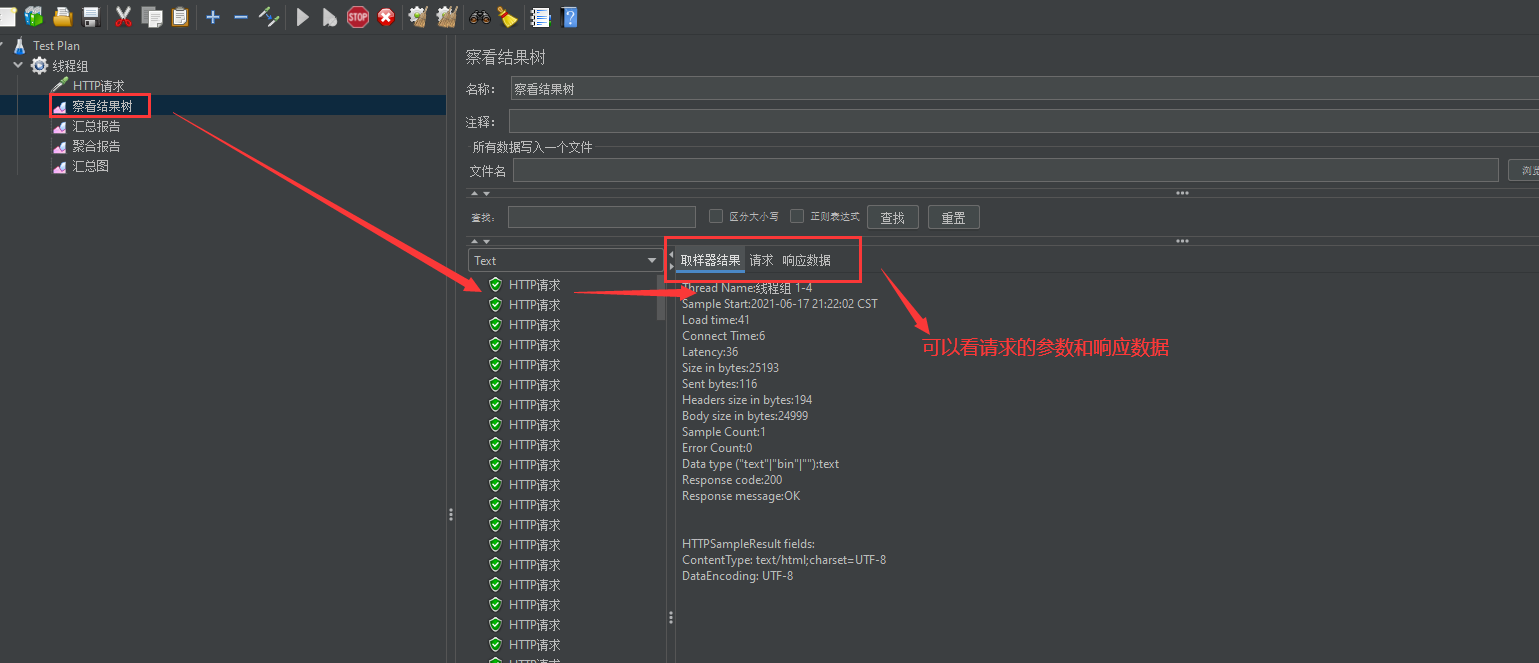Save the test plan using the save icon
Image resolution: width=1539 pixels, height=663 pixels.
tap(90, 16)
